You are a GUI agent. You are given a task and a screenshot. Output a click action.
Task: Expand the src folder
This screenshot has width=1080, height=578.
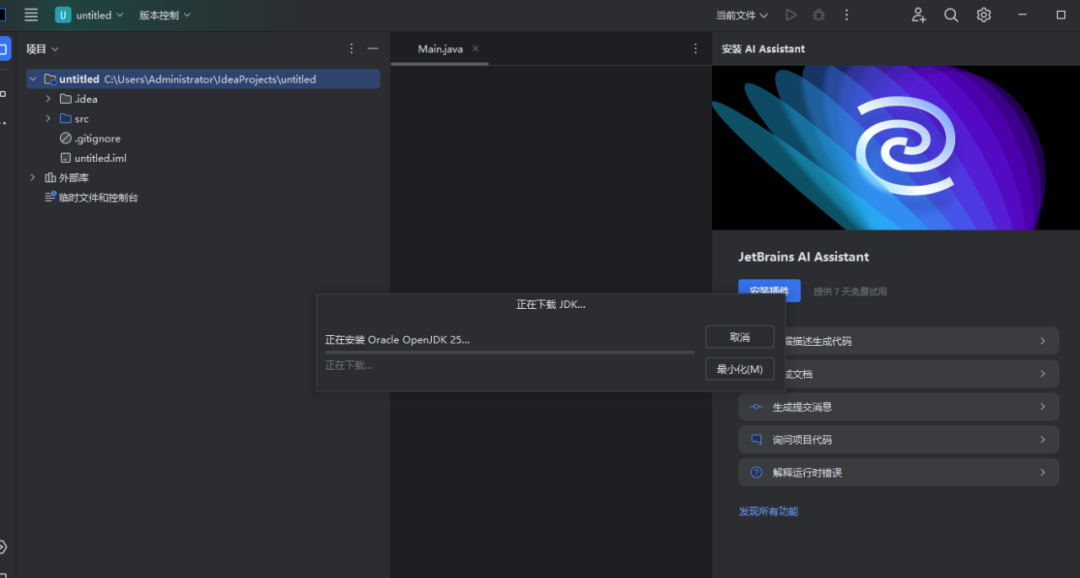click(48, 119)
